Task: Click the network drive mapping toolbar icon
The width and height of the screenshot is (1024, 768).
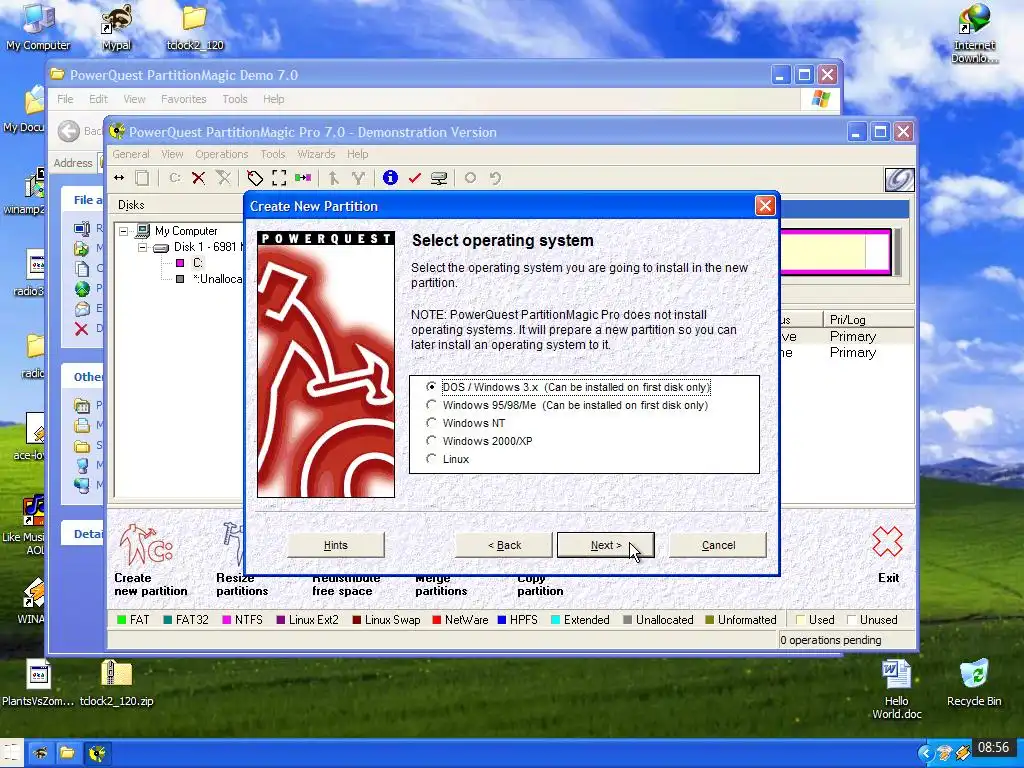Action: [x=439, y=178]
